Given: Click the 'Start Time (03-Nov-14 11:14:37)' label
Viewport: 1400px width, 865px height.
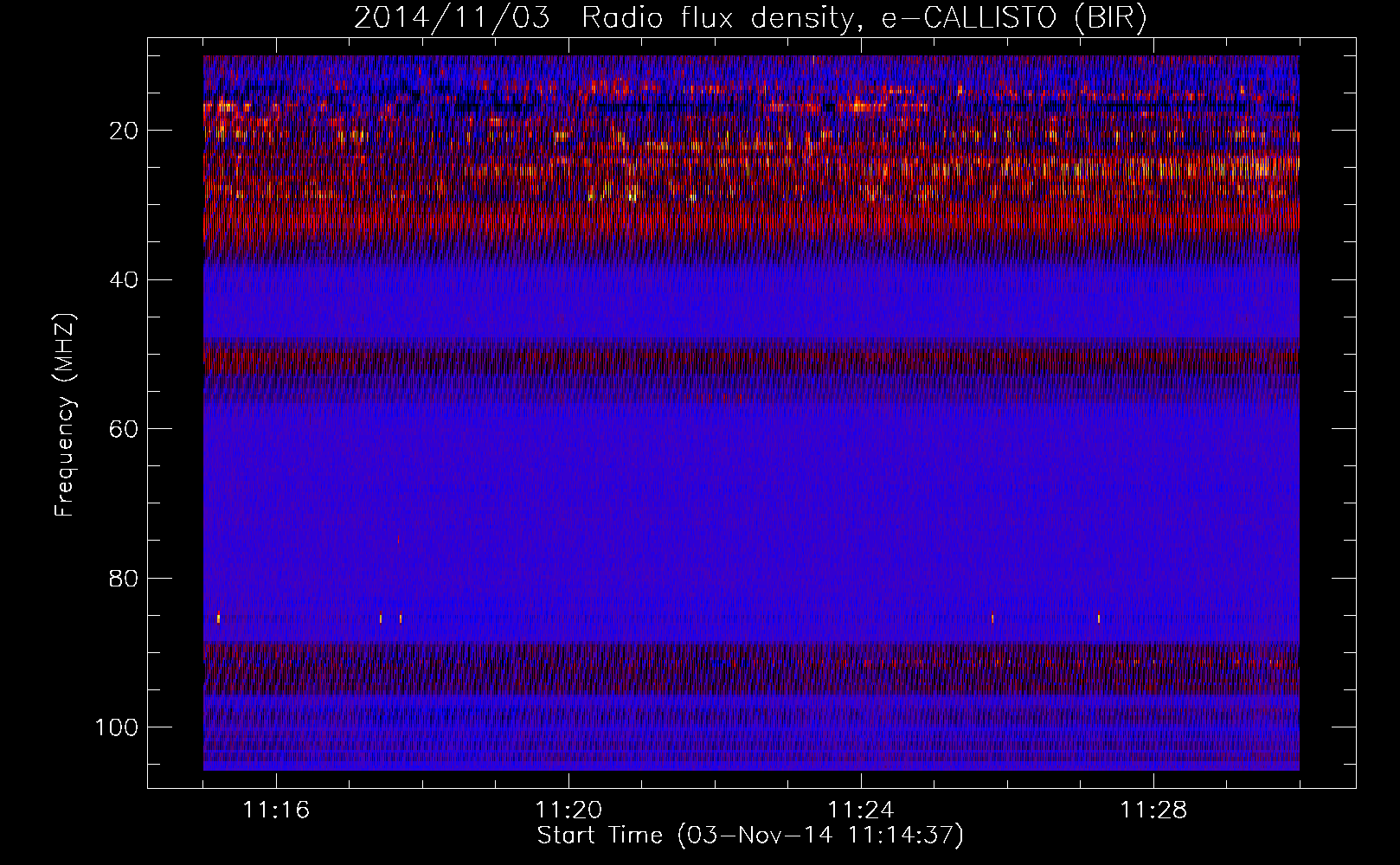Looking at the screenshot, I should [750, 836].
